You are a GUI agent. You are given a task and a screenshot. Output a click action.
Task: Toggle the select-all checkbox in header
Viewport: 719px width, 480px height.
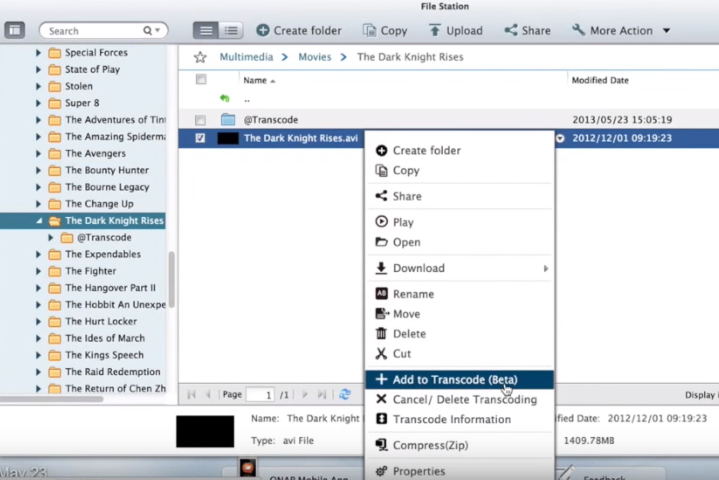tap(201, 79)
